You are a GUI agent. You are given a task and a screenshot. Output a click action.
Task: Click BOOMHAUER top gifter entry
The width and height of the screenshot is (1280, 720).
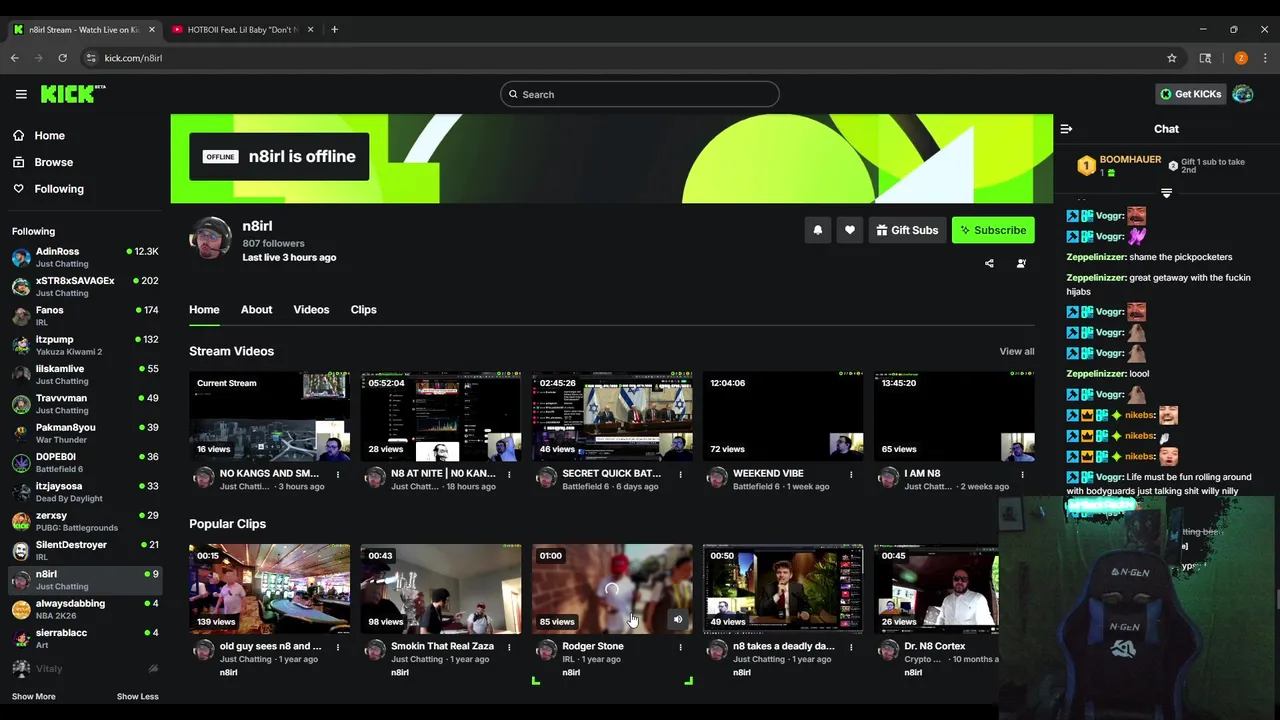1119,165
